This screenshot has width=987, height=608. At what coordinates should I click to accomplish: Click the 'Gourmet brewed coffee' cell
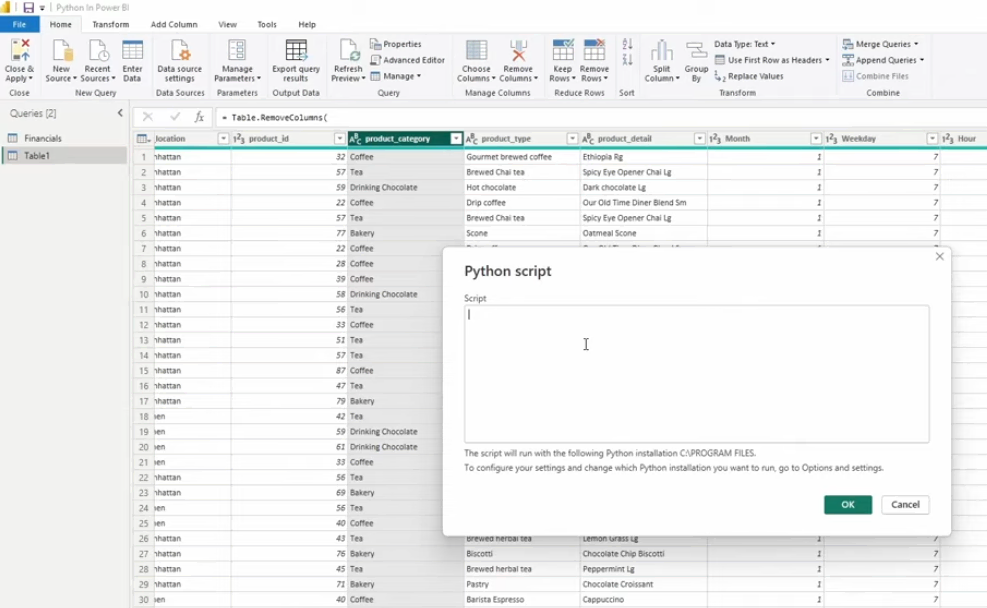(x=521, y=157)
